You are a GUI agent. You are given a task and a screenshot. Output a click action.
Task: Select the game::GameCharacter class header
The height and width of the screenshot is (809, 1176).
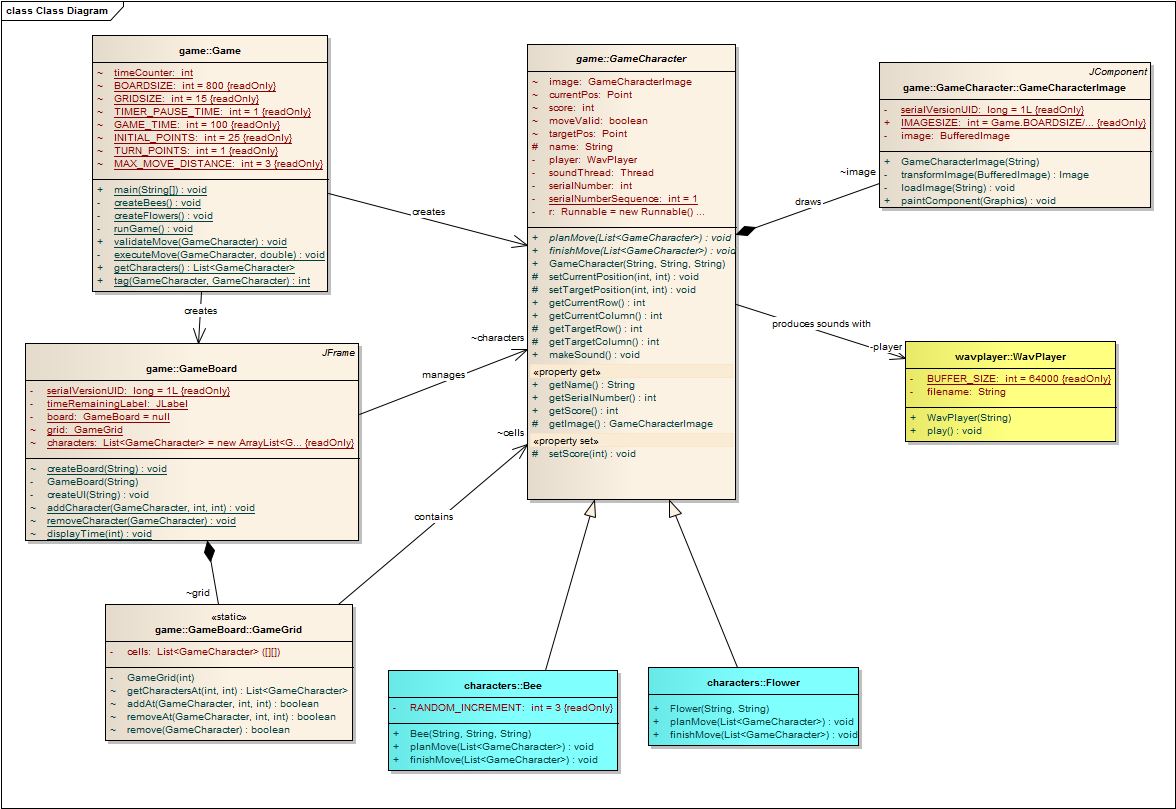coord(631,59)
